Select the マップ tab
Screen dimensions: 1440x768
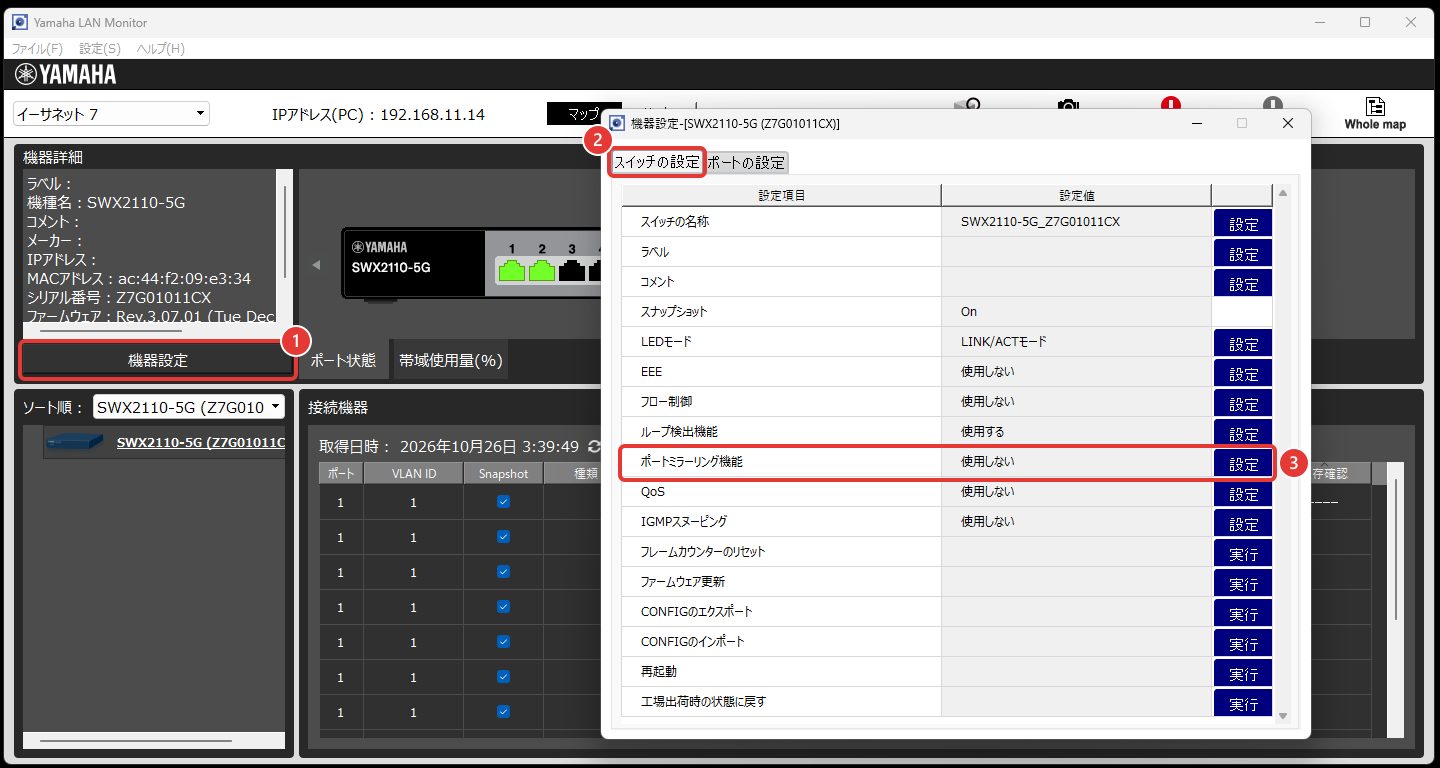pos(583,114)
